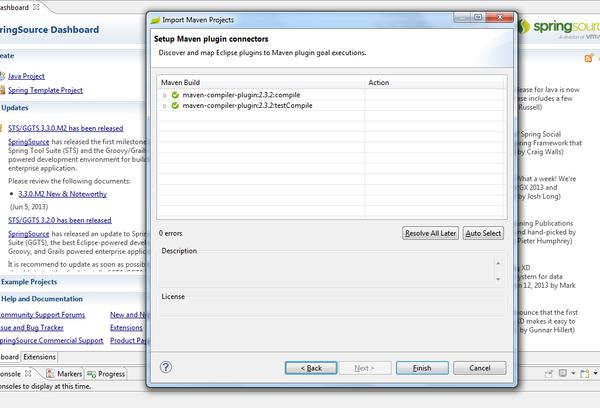Switch to the Progress view tab

(x=106, y=374)
